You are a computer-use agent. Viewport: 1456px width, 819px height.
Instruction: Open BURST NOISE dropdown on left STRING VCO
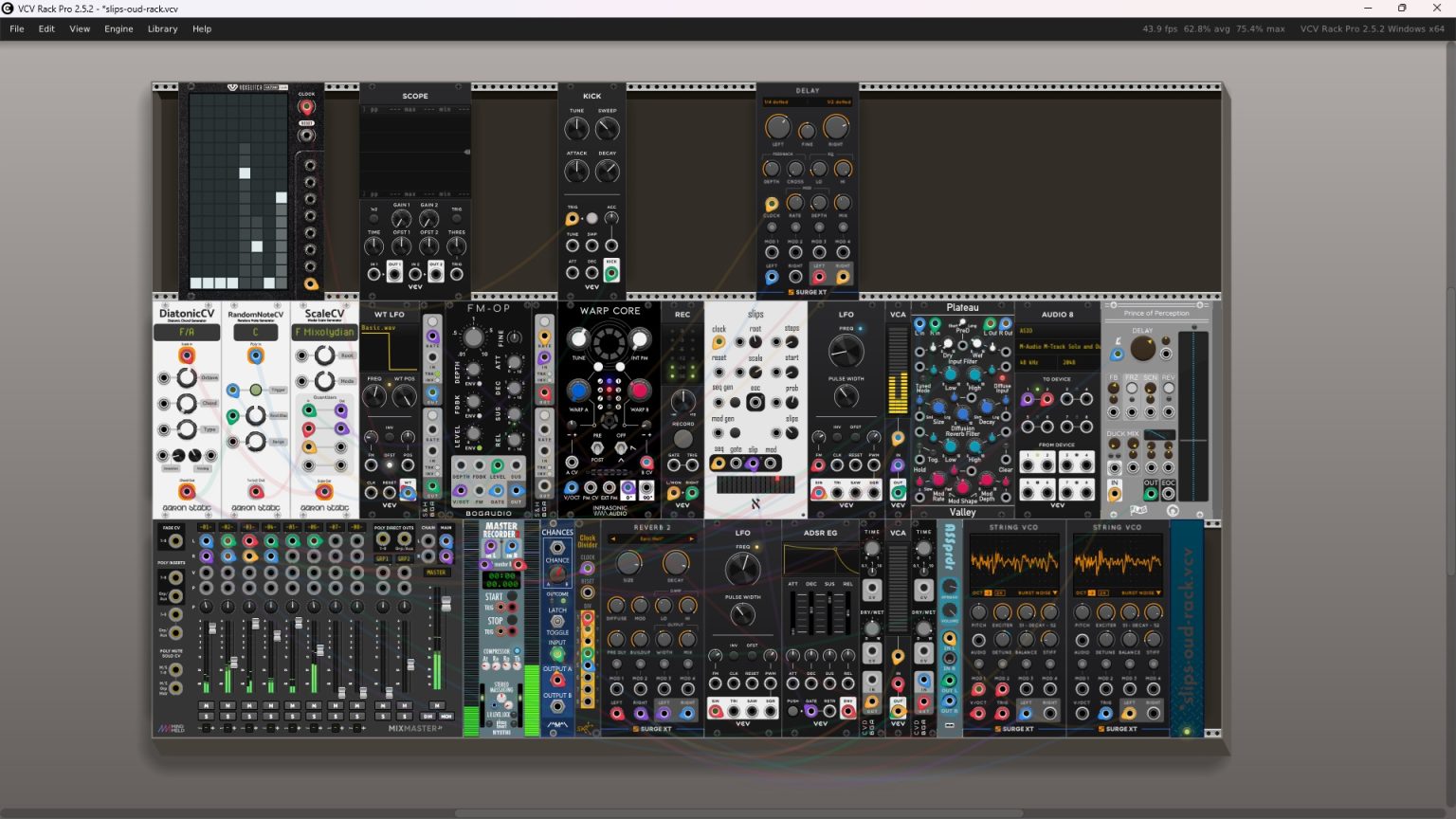1040,592
